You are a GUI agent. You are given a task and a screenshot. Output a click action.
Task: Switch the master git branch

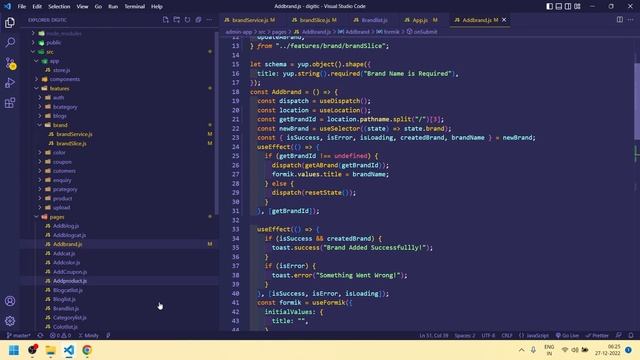[x=18, y=336]
